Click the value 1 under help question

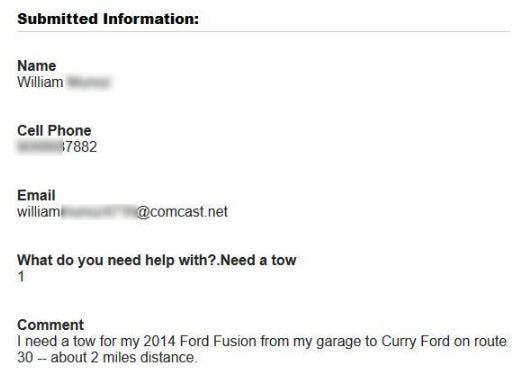click(x=21, y=277)
